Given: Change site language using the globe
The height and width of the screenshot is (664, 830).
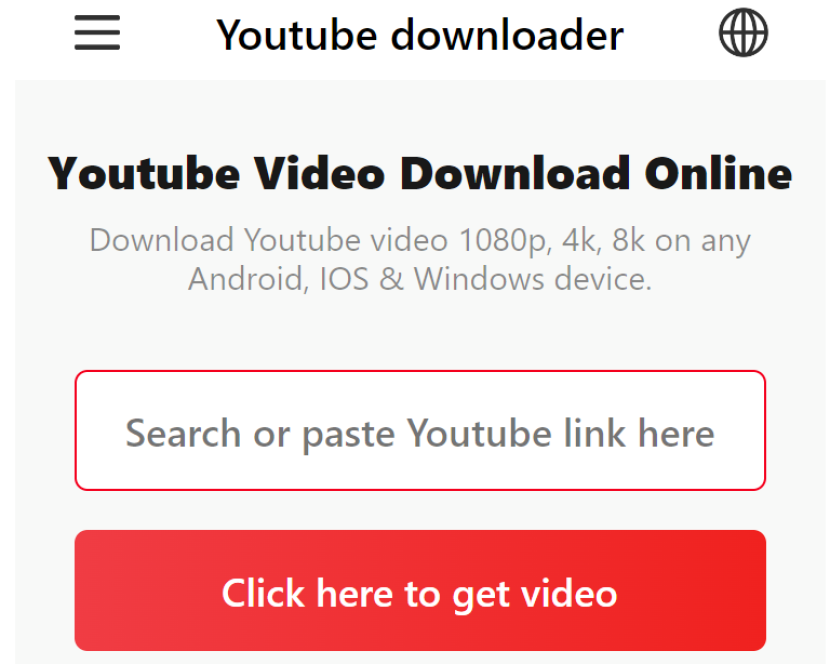Looking at the screenshot, I should pos(743,32).
